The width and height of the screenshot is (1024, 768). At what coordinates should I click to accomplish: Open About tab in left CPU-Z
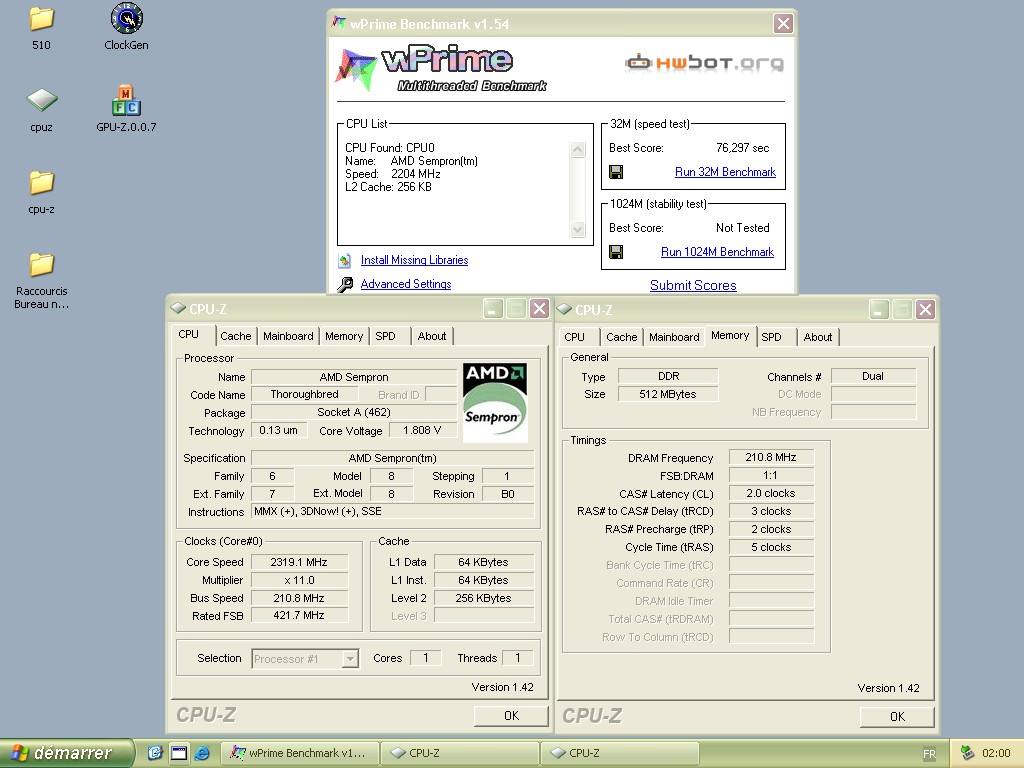click(432, 336)
